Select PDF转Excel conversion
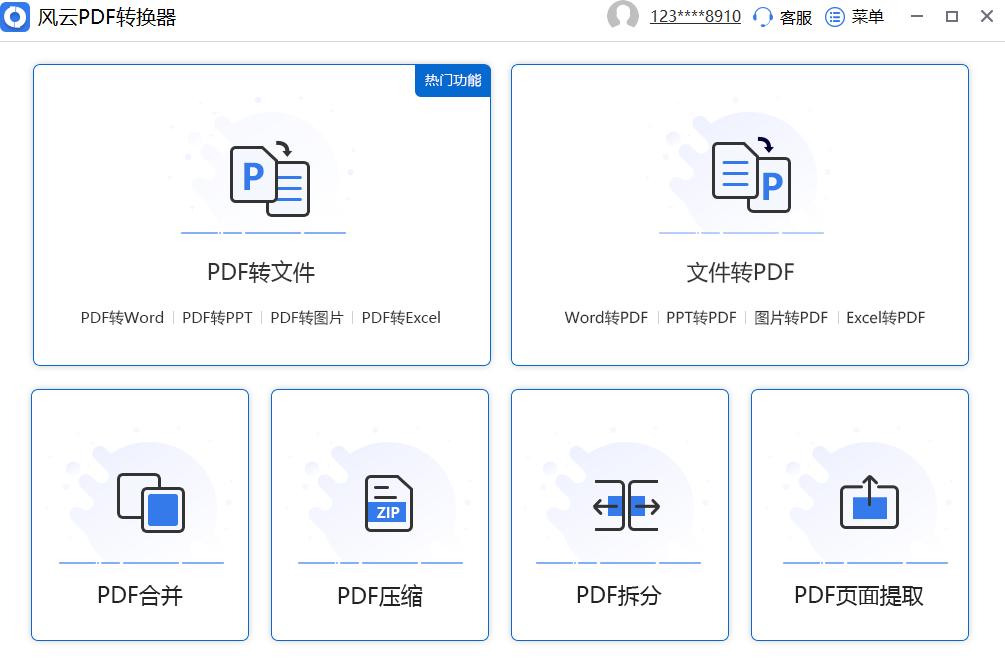Viewport: 1005px width, 661px height. 402,317
